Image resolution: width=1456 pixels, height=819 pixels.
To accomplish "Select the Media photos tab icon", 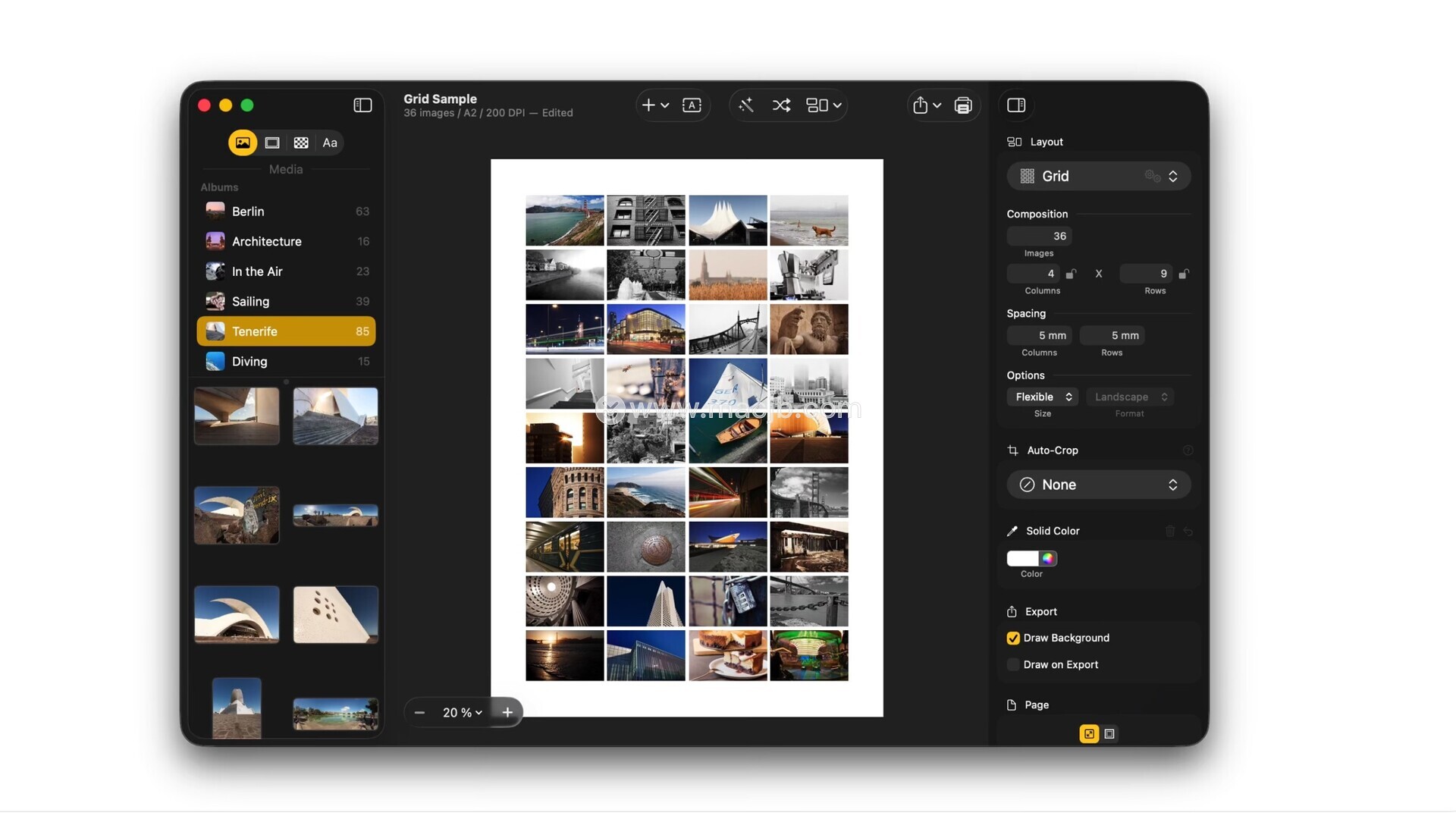I will click(x=243, y=143).
